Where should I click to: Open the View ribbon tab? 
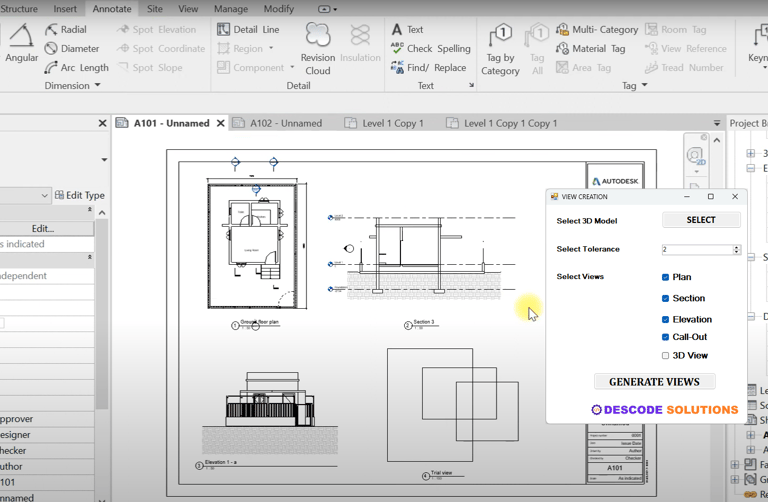coord(188,9)
